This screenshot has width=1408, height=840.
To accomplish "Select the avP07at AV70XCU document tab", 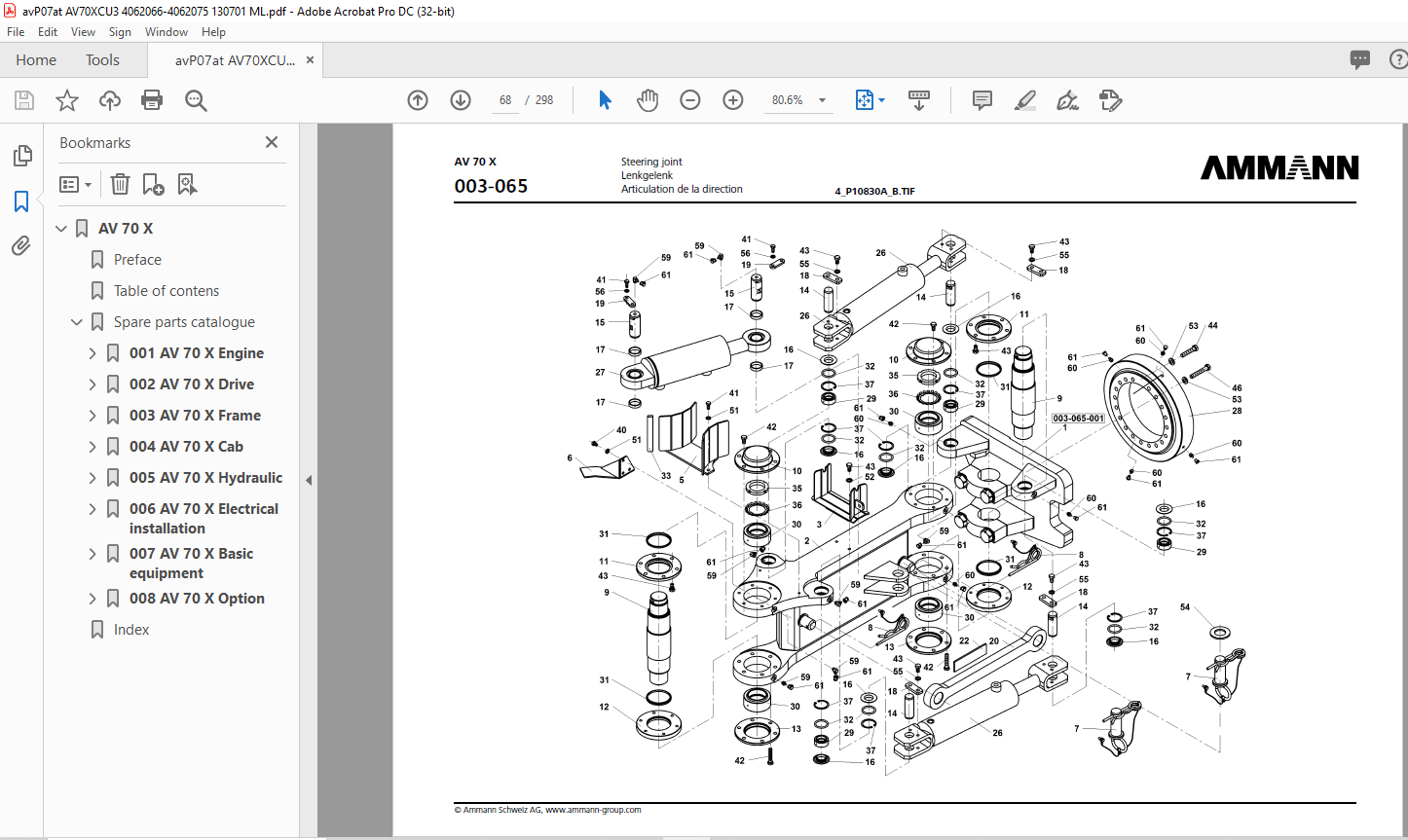I will pyautogui.click(x=235, y=60).
